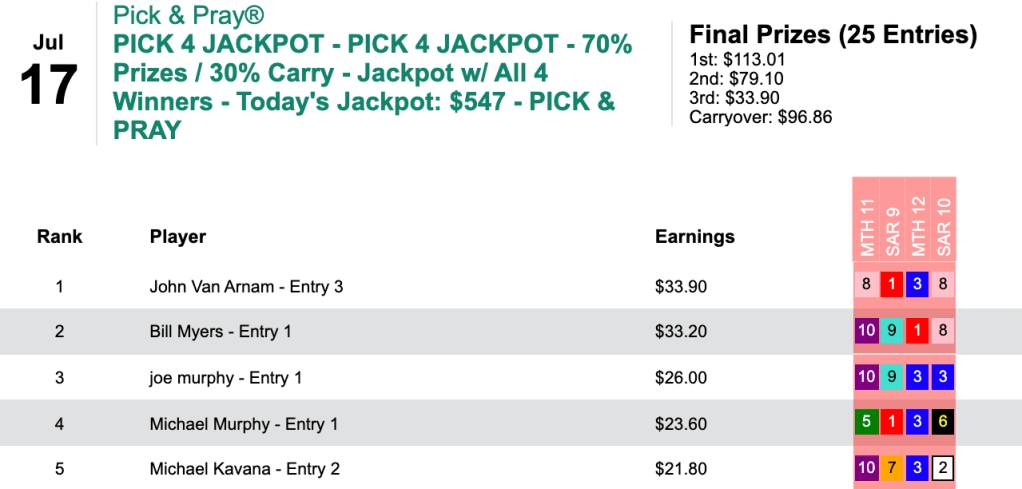Click the white 2 pick square

click(x=943, y=469)
